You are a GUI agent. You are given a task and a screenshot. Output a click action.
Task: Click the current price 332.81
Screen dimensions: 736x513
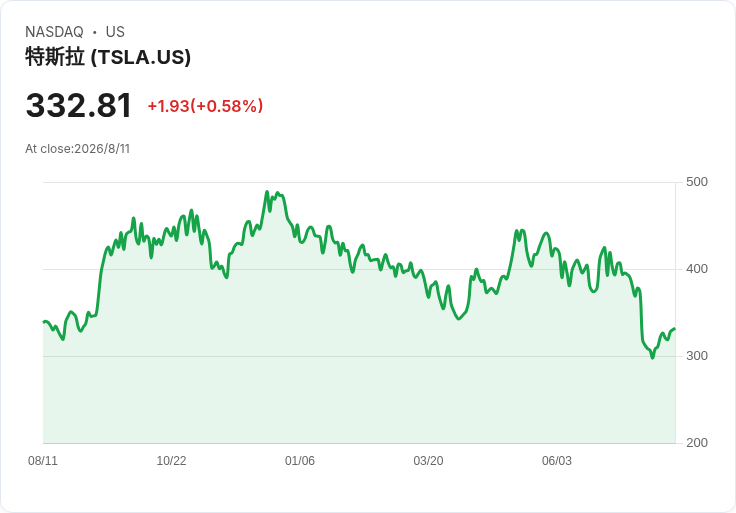pos(78,106)
